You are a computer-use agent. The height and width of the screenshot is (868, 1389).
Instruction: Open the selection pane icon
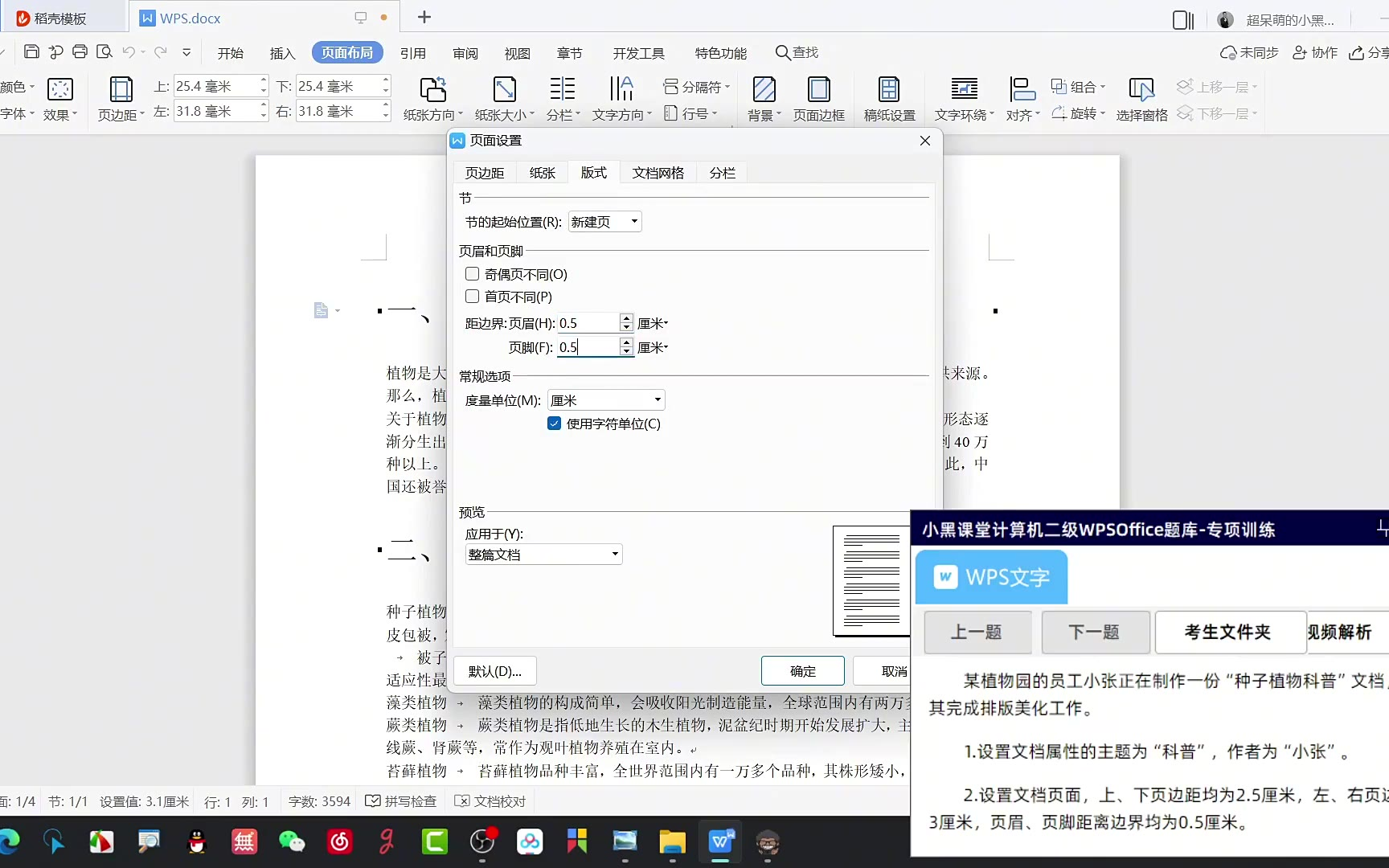1141,90
